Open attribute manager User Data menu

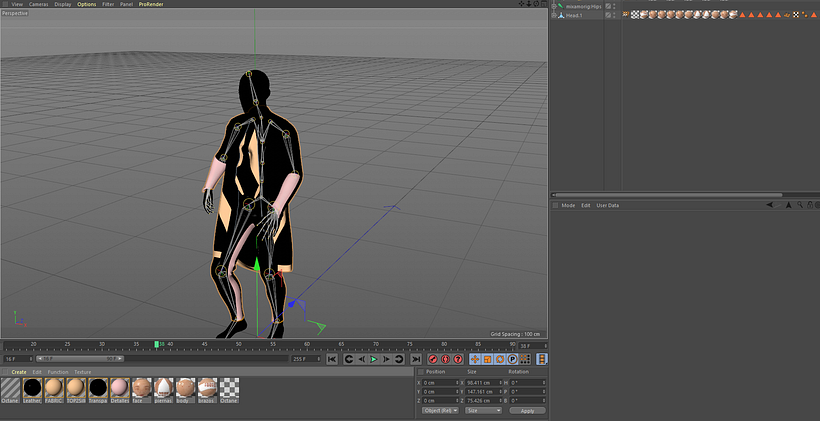click(608, 206)
